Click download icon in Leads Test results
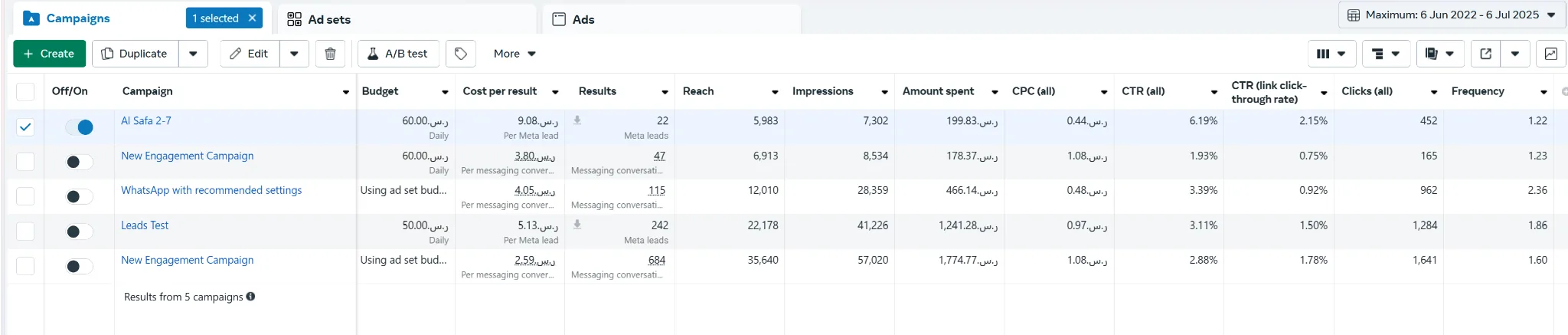1568x335 pixels. click(577, 225)
